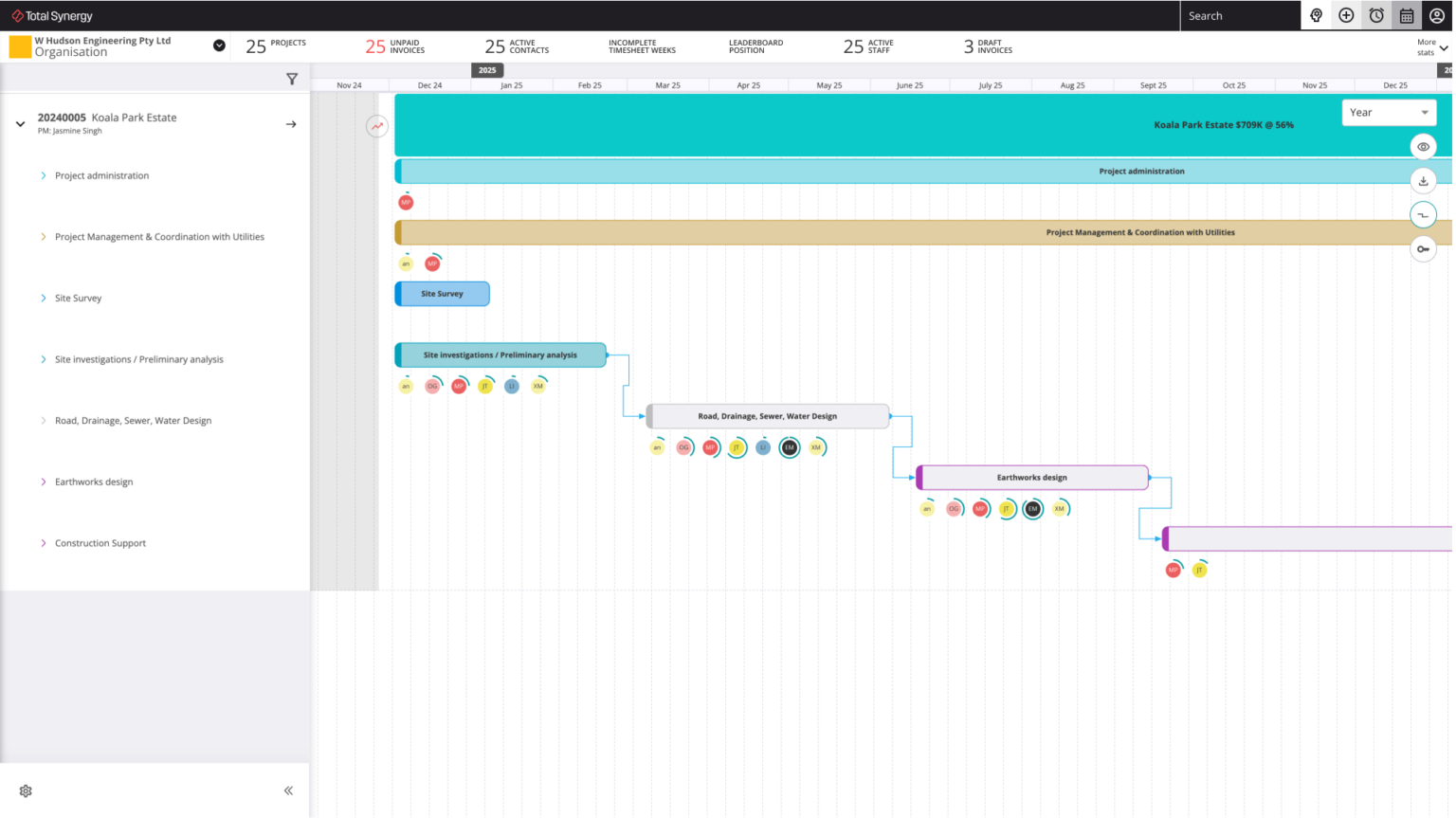Open the add new plus icon
Screen dimensions: 1456x818
point(1346,15)
